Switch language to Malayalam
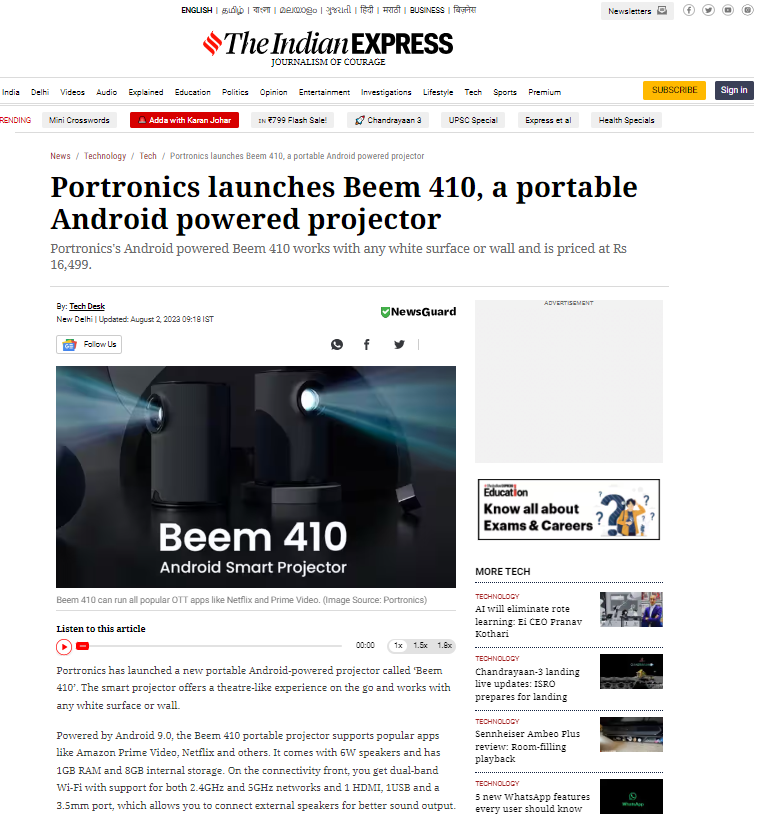The width and height of the screenshot is (763, 827). coord(298,10)
